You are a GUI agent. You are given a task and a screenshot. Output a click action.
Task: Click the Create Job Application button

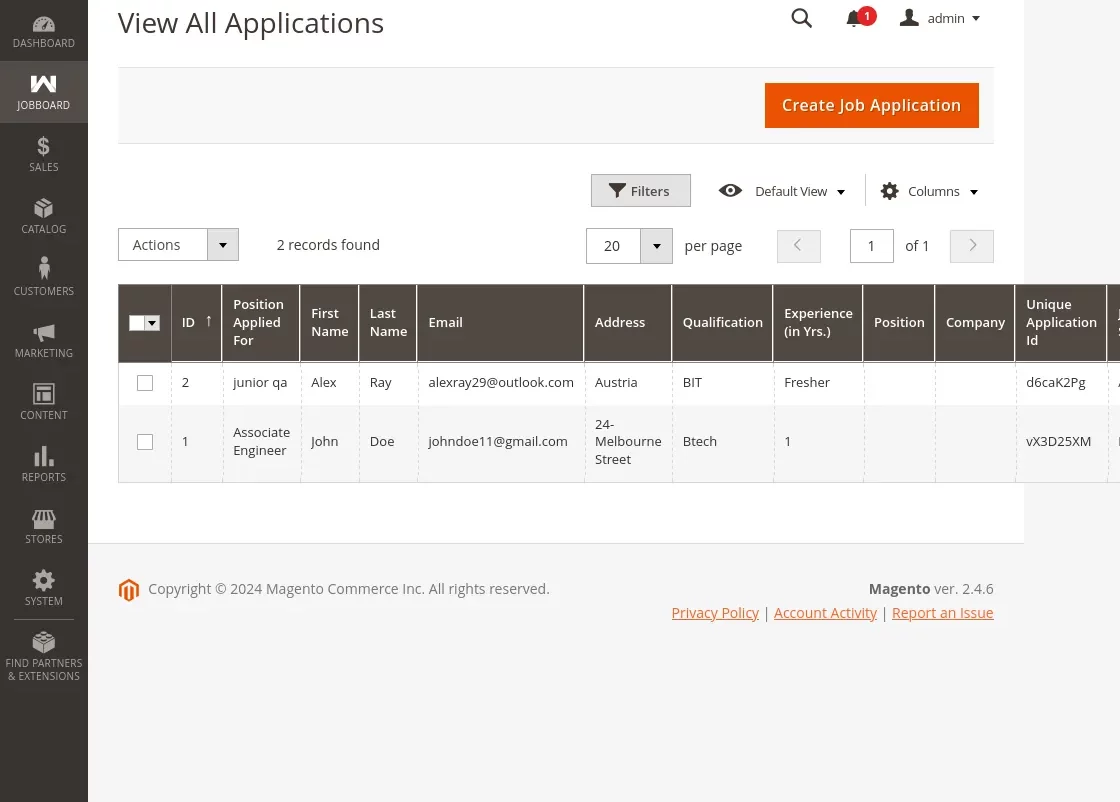(x=871, y=105)
